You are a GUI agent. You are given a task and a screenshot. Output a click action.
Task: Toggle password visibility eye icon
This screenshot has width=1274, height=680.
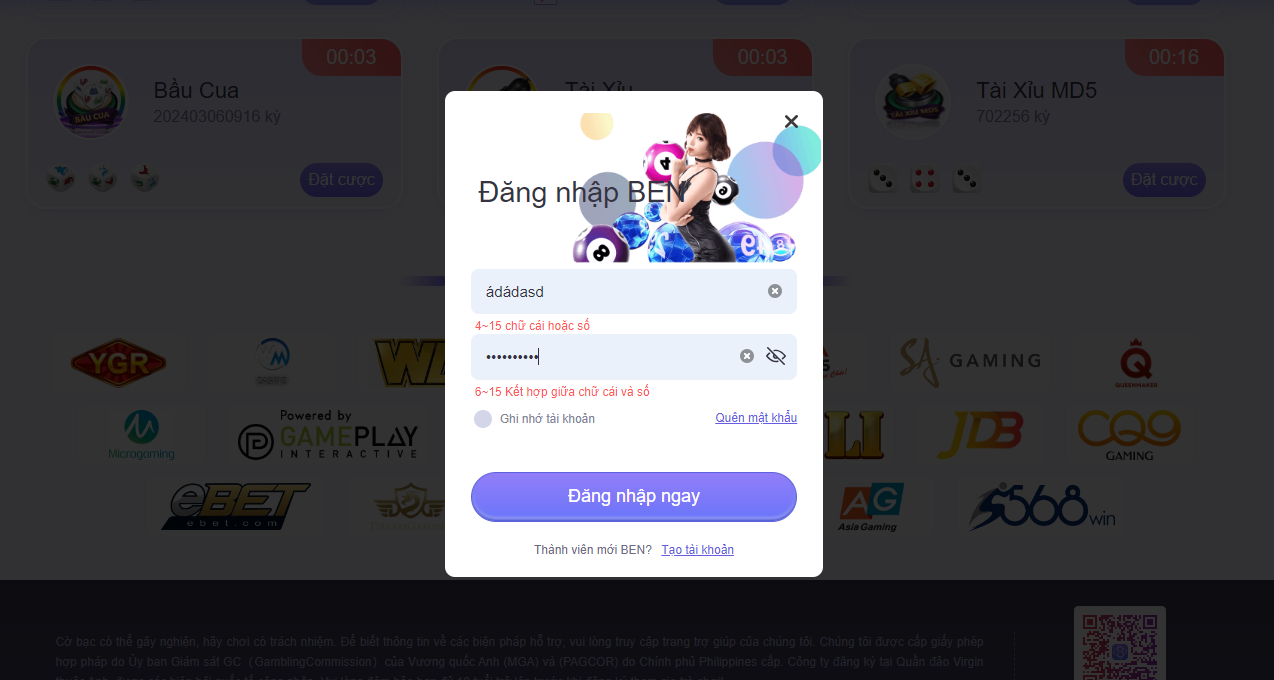[x=776, y=356]
